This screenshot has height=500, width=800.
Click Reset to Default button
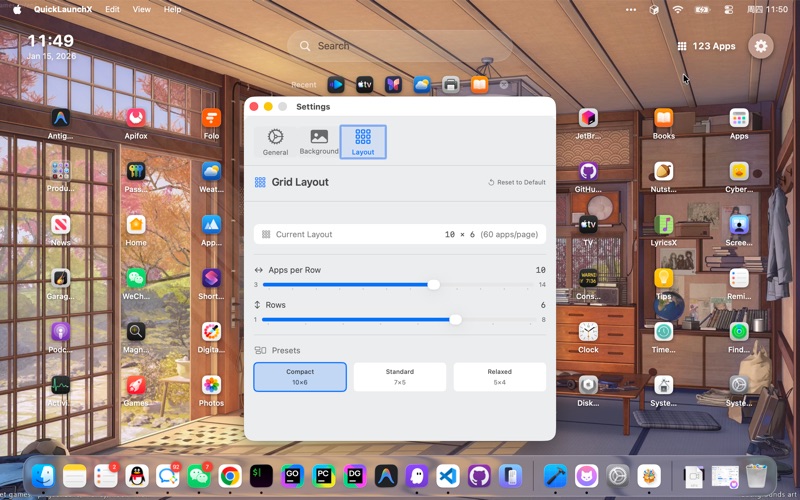[517, 183]
